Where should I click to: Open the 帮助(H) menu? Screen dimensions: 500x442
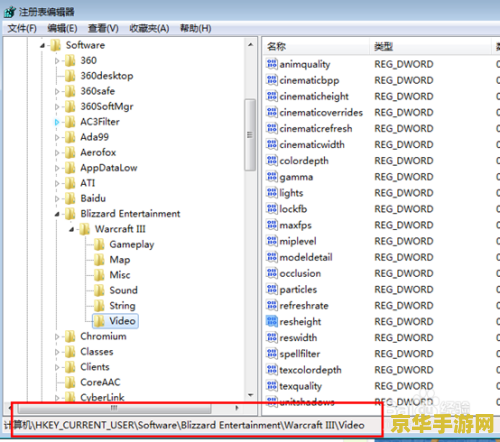(196, 28)
